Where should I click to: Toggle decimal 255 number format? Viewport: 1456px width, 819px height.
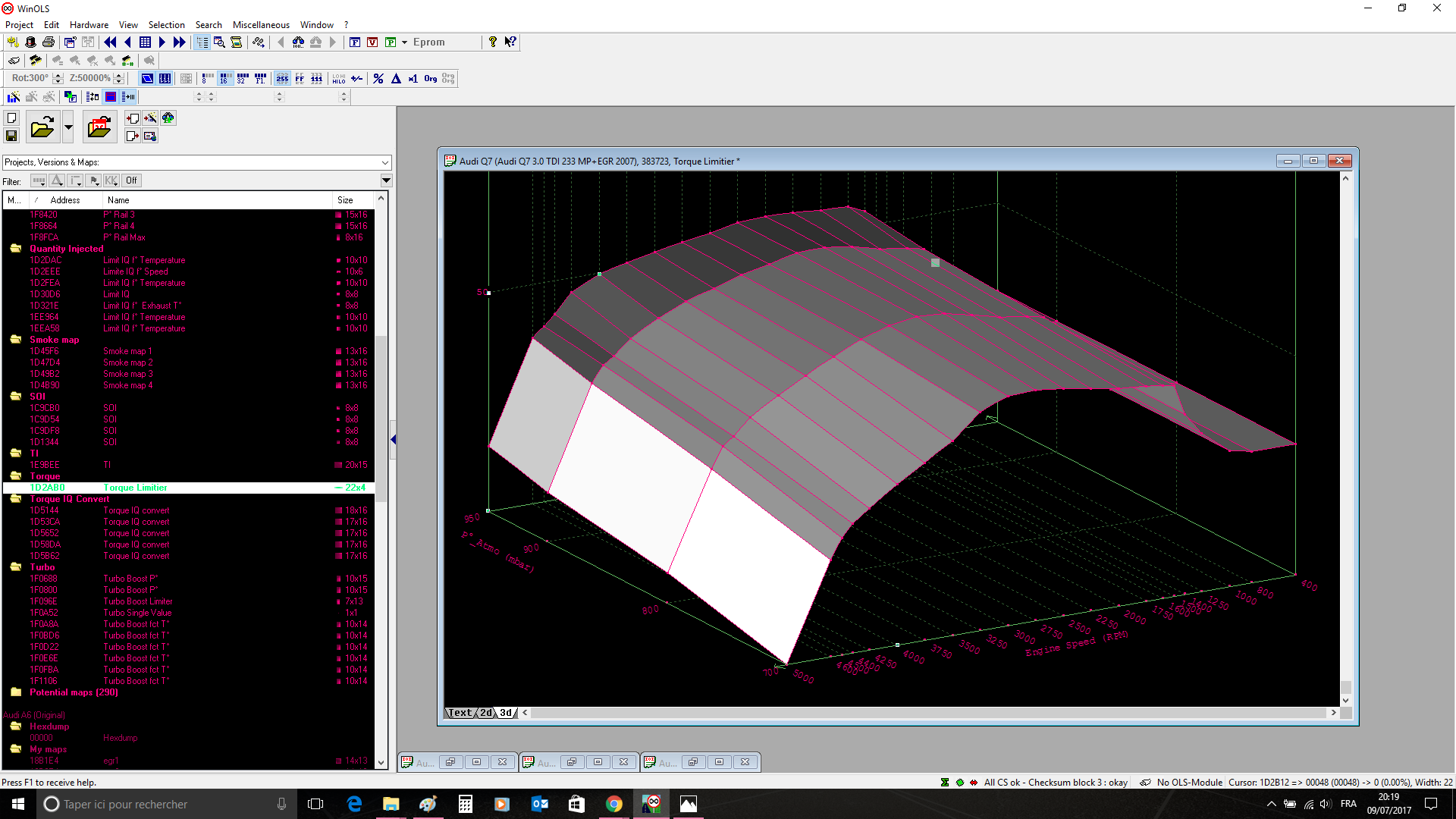point(282,78)
